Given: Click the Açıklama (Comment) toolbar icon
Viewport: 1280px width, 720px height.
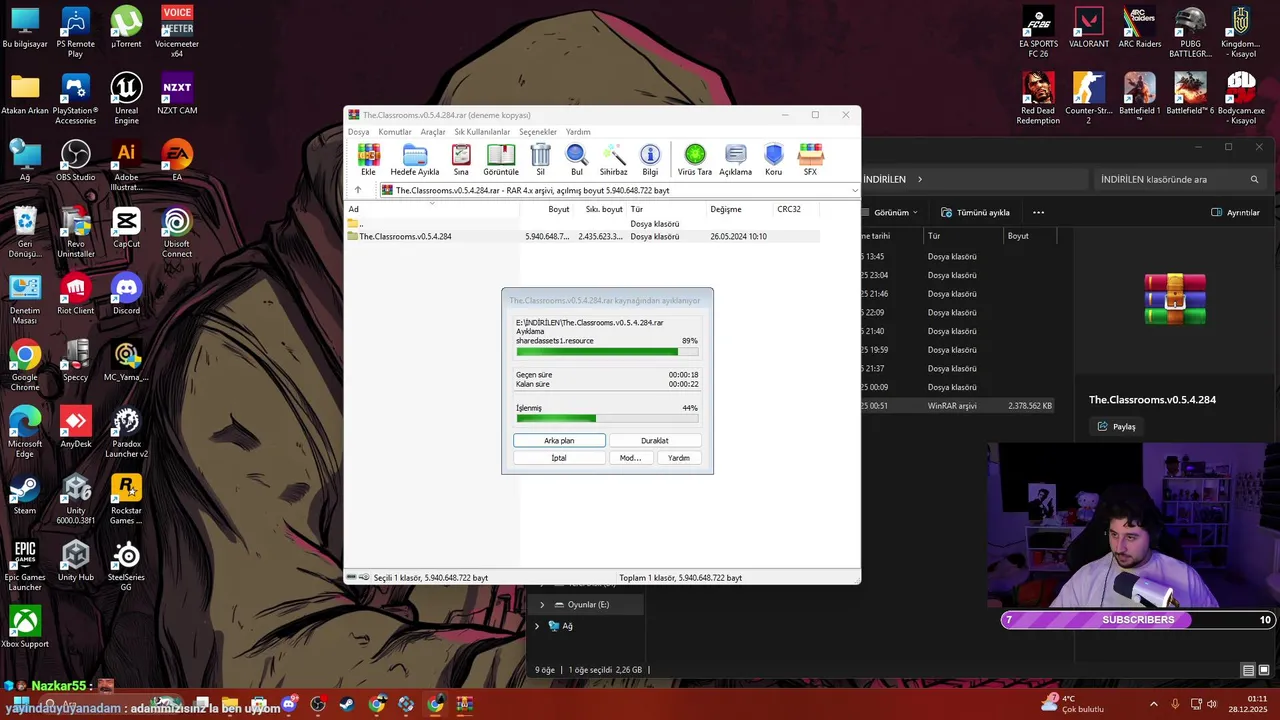Looking at the screenshot, I should point(735,159).
